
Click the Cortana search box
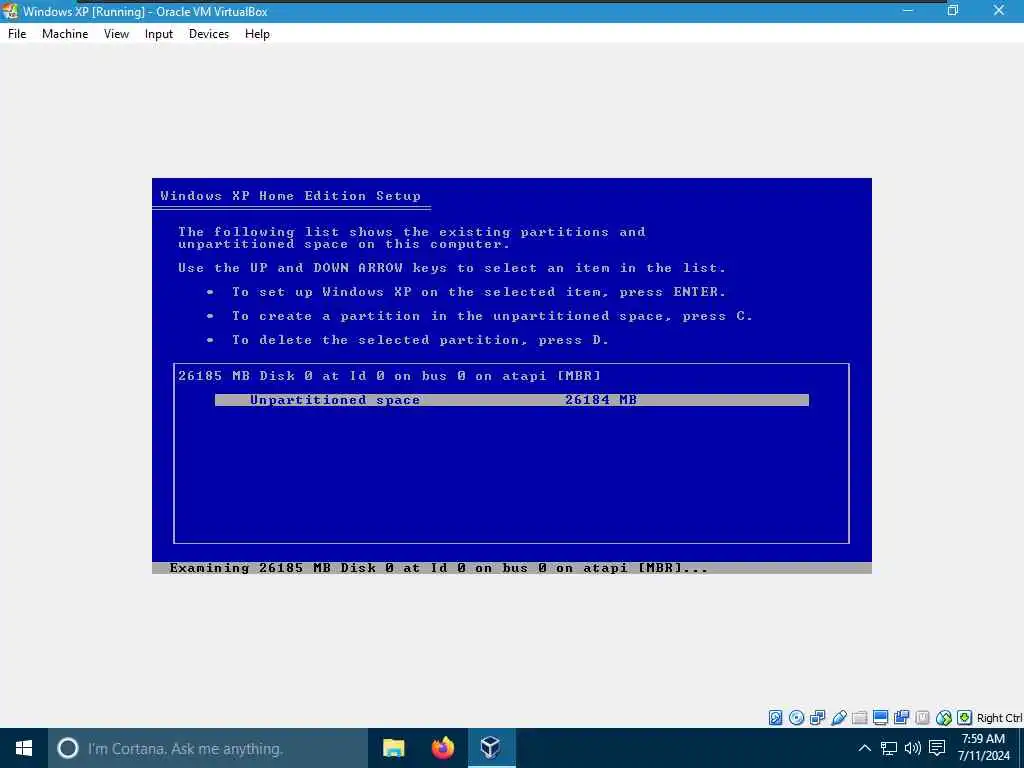pos(208,748)
